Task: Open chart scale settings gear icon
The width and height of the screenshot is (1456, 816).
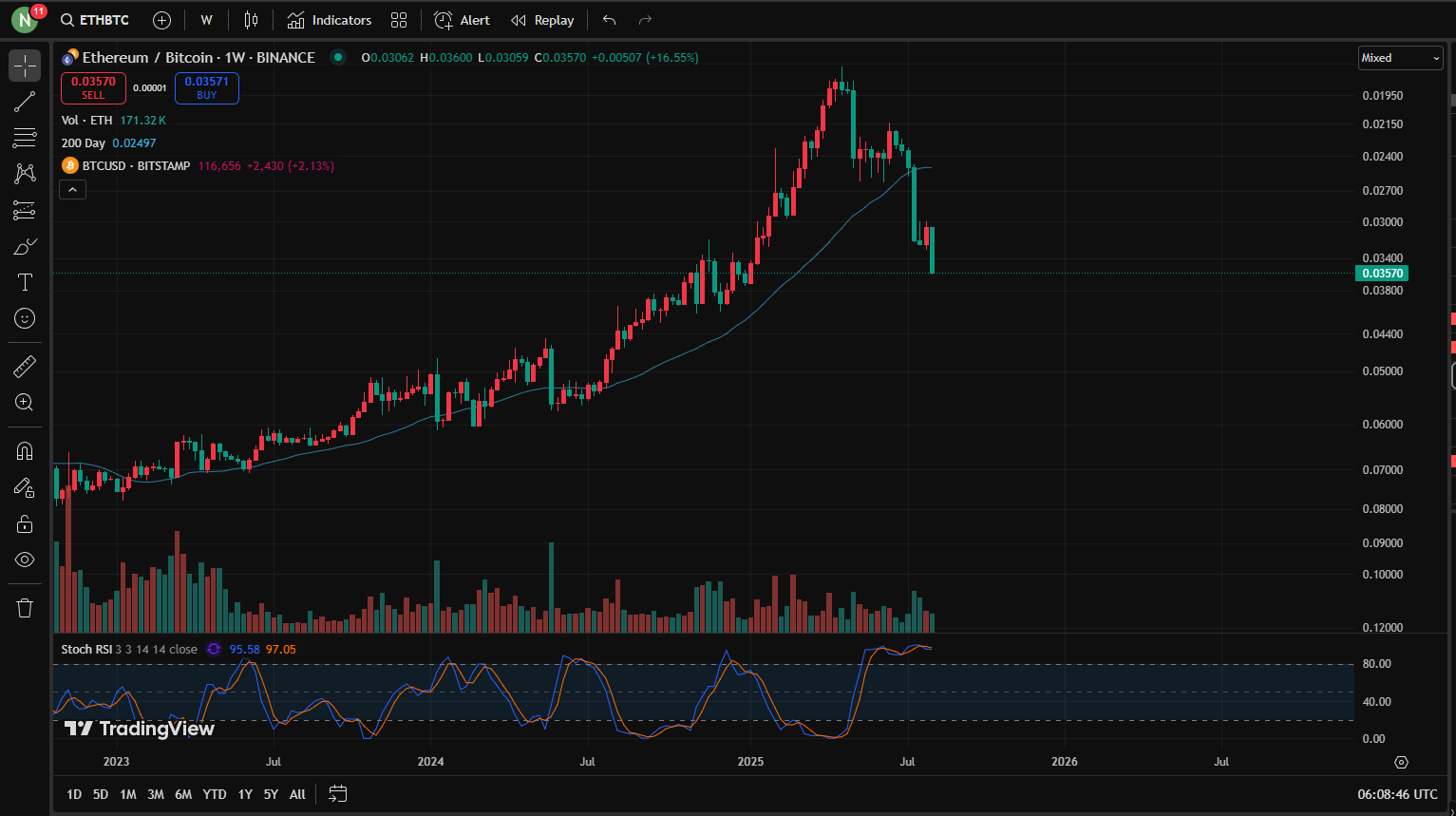Action: pos(1401,762)
